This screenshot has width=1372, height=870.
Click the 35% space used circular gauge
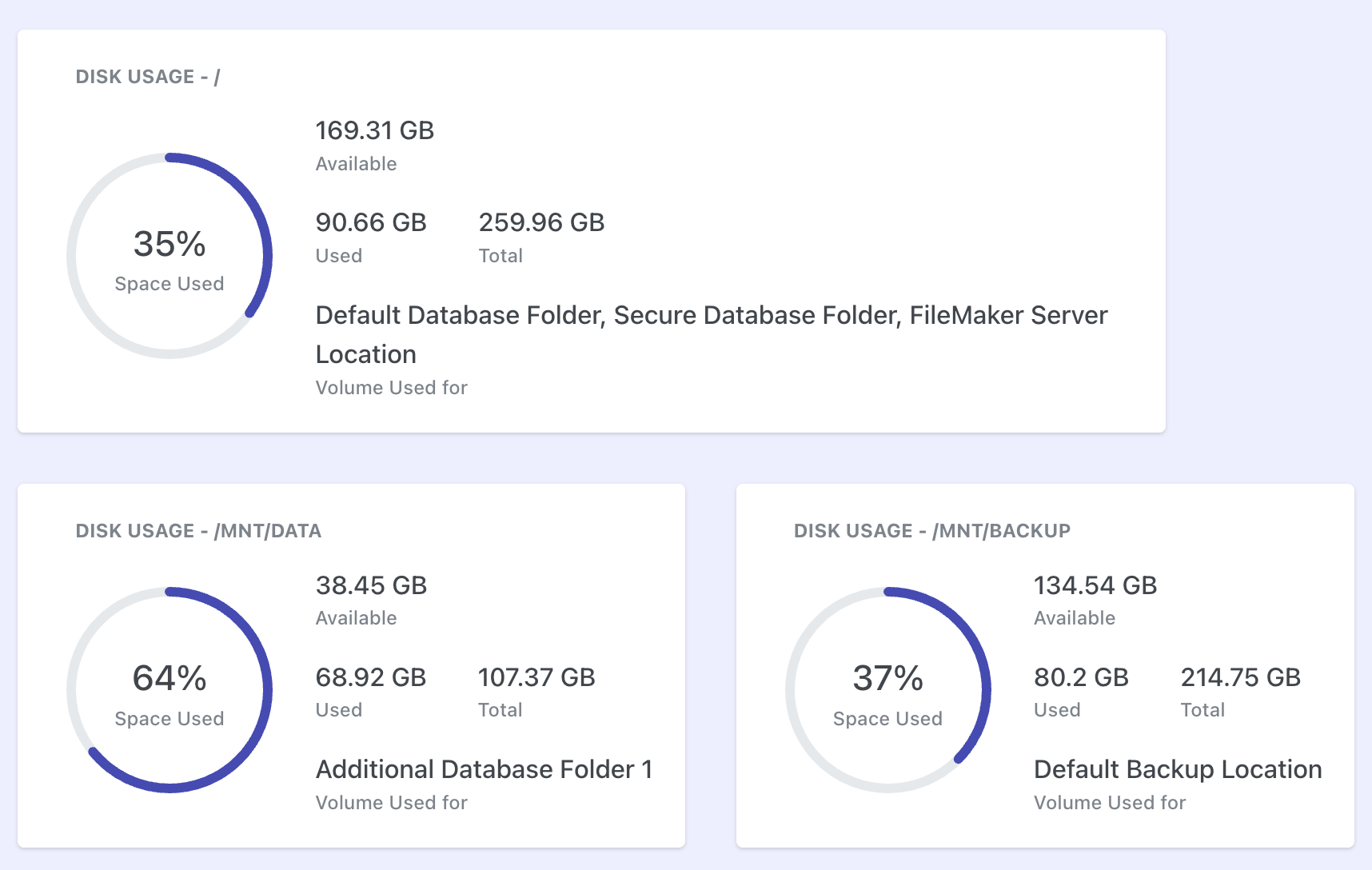pyautogui.click(x=170, y=256)
